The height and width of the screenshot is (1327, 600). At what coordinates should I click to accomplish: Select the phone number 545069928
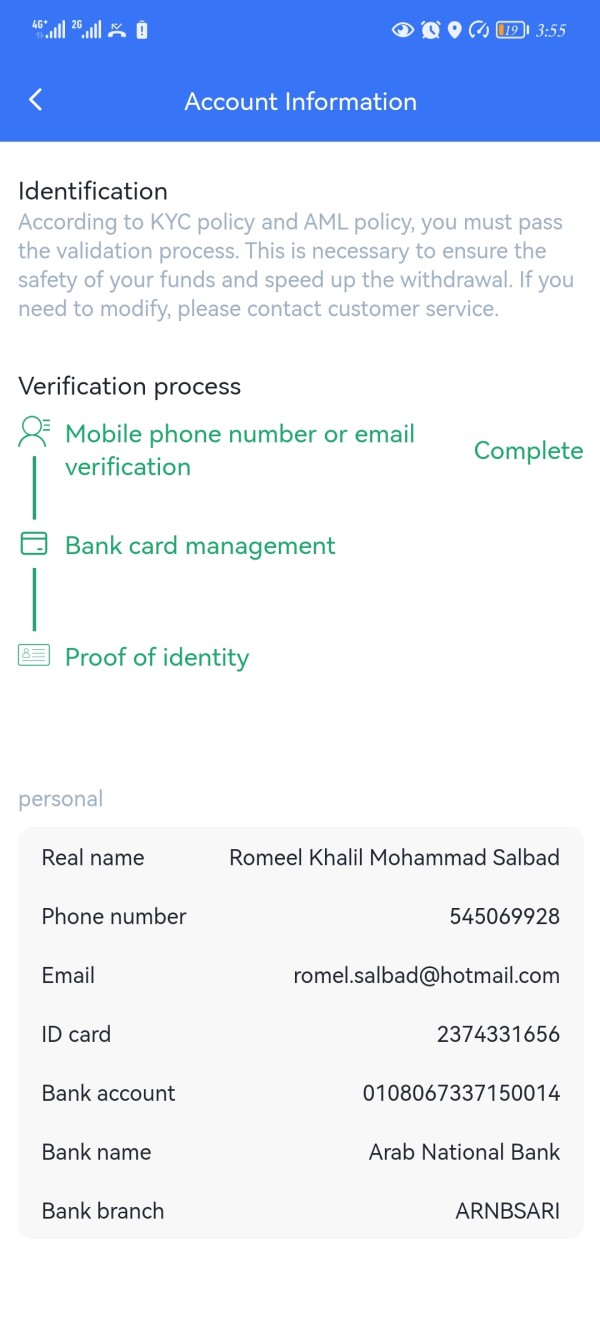(504, 916)
